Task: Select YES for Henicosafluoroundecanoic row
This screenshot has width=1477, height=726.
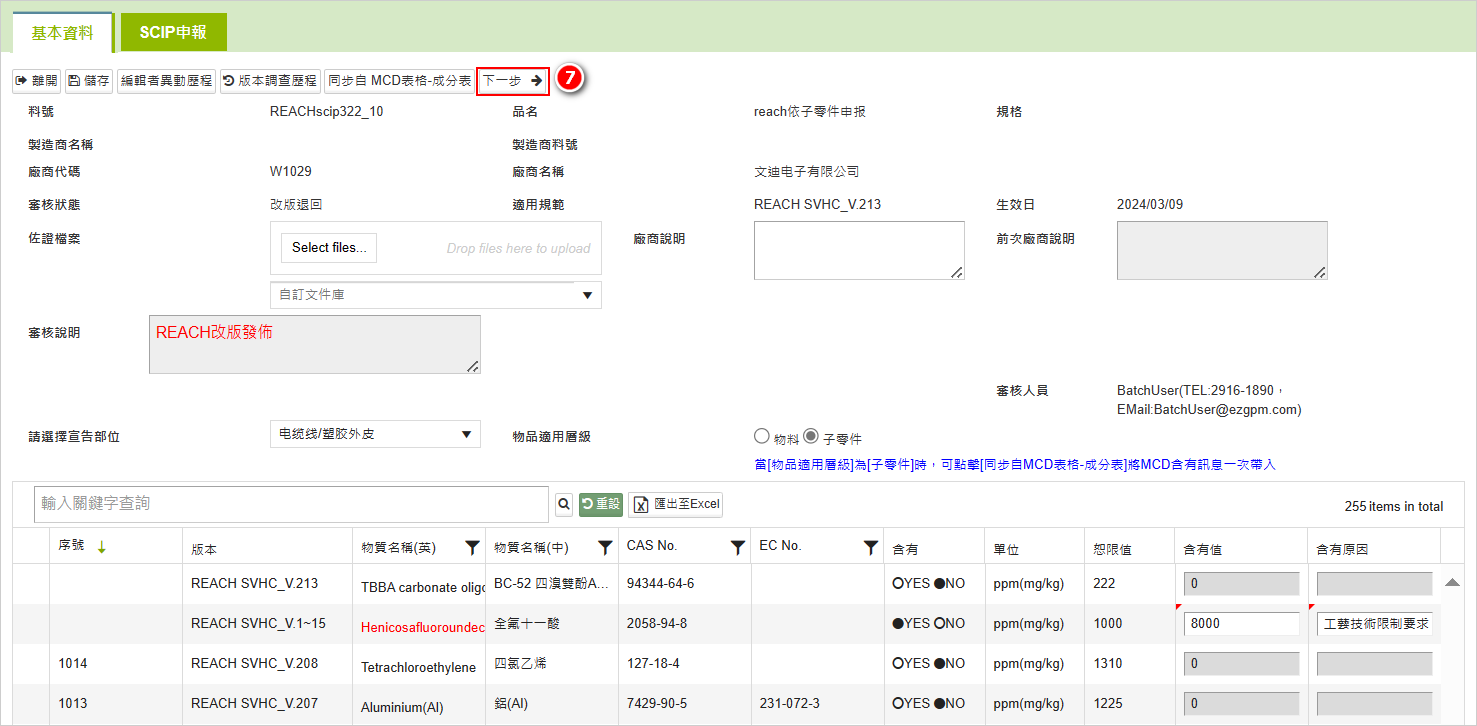Action: tap(898, 624)
